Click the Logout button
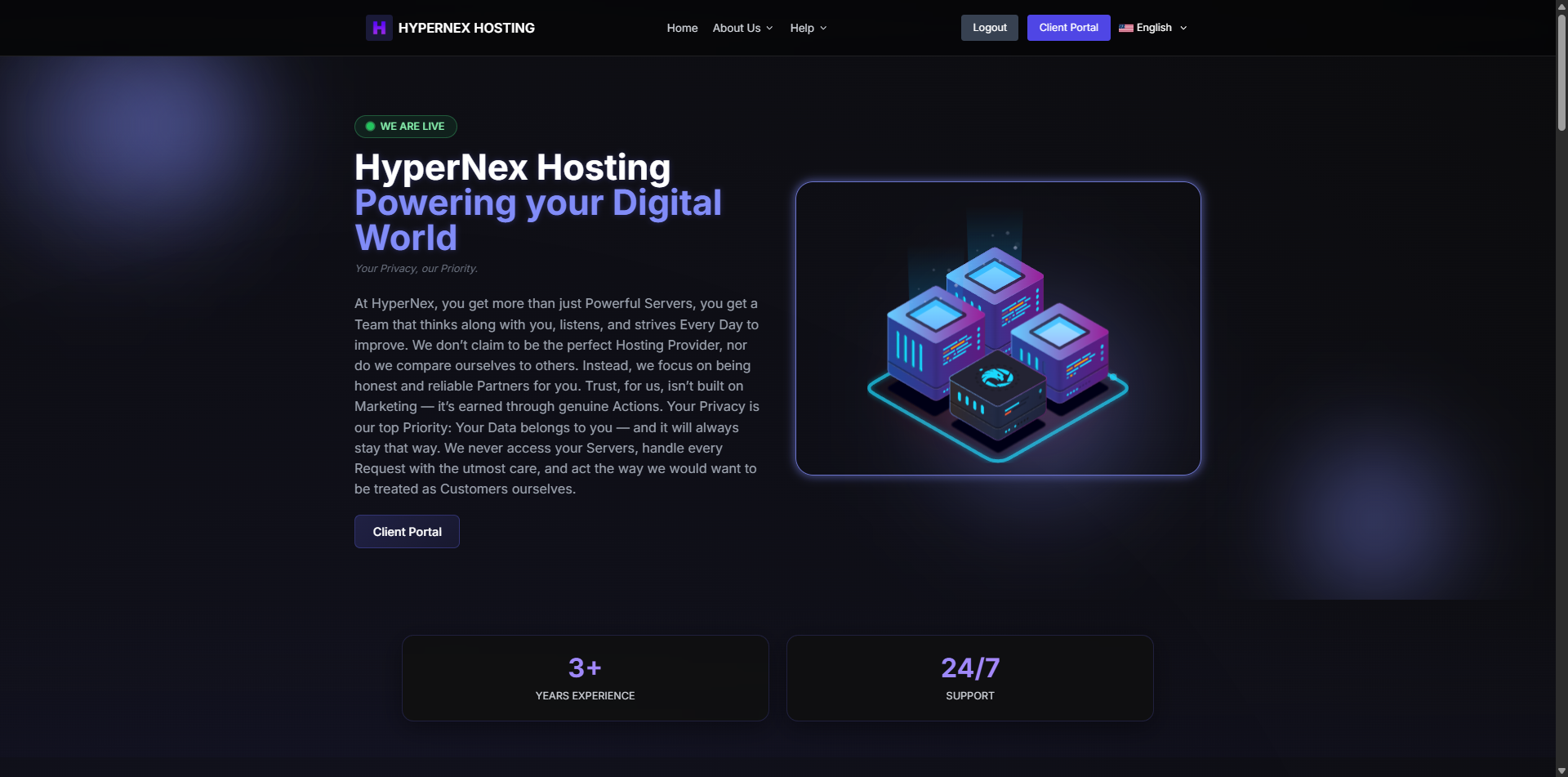The width and height of the screenshot is (1568, 777). (988, 27)
